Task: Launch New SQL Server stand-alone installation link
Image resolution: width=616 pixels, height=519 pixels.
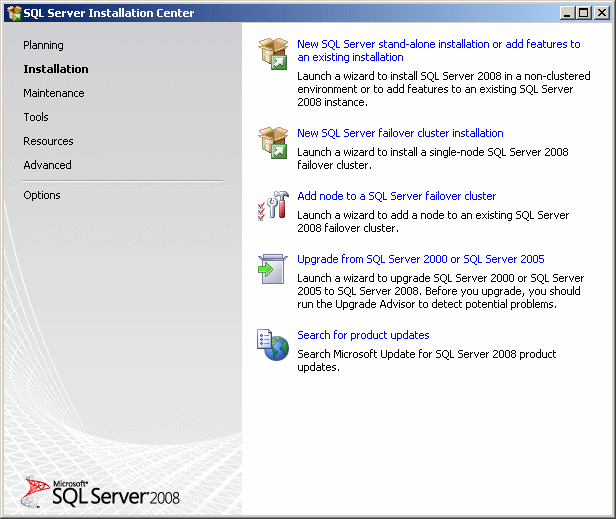Action: click(439, 51)
